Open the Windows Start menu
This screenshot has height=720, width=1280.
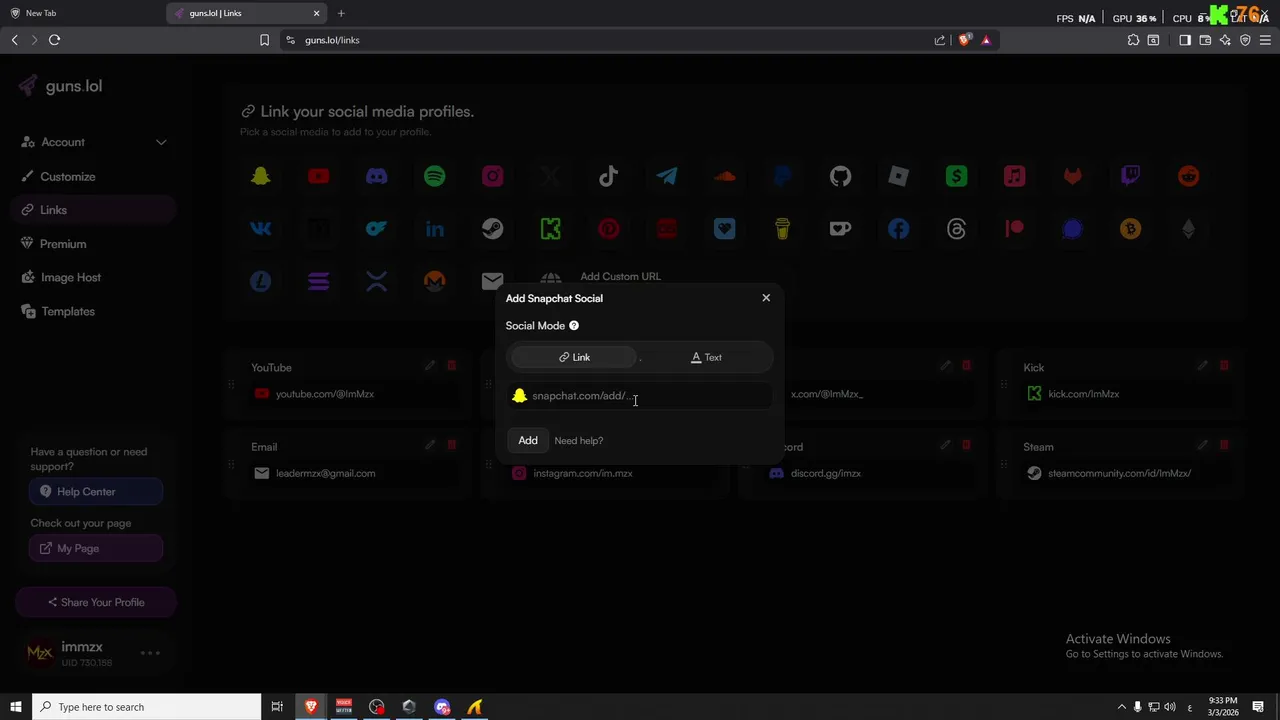tap(16, 707)
